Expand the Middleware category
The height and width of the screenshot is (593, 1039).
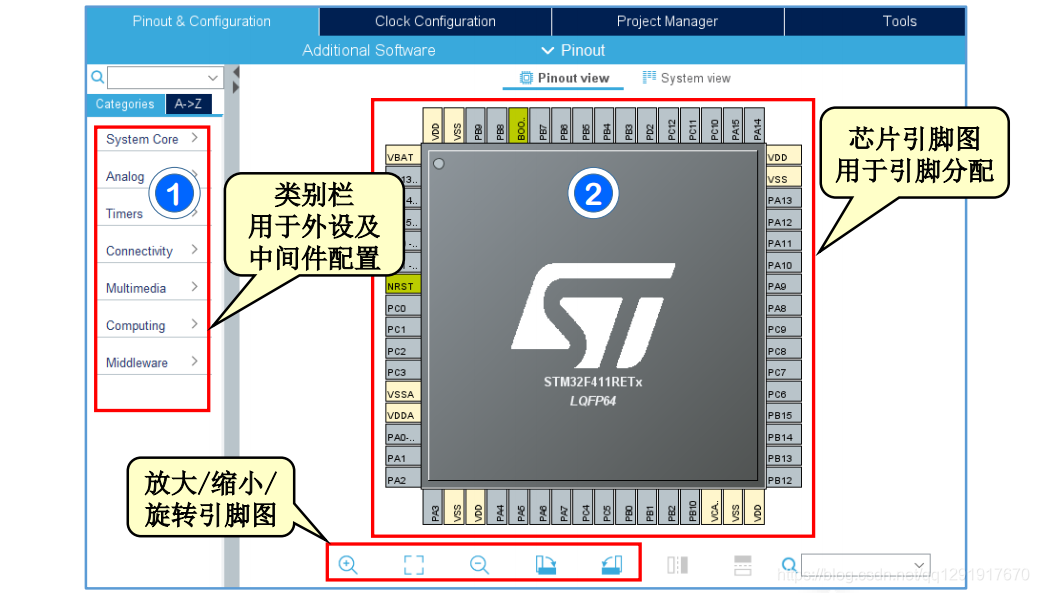[x=152, y=362]
